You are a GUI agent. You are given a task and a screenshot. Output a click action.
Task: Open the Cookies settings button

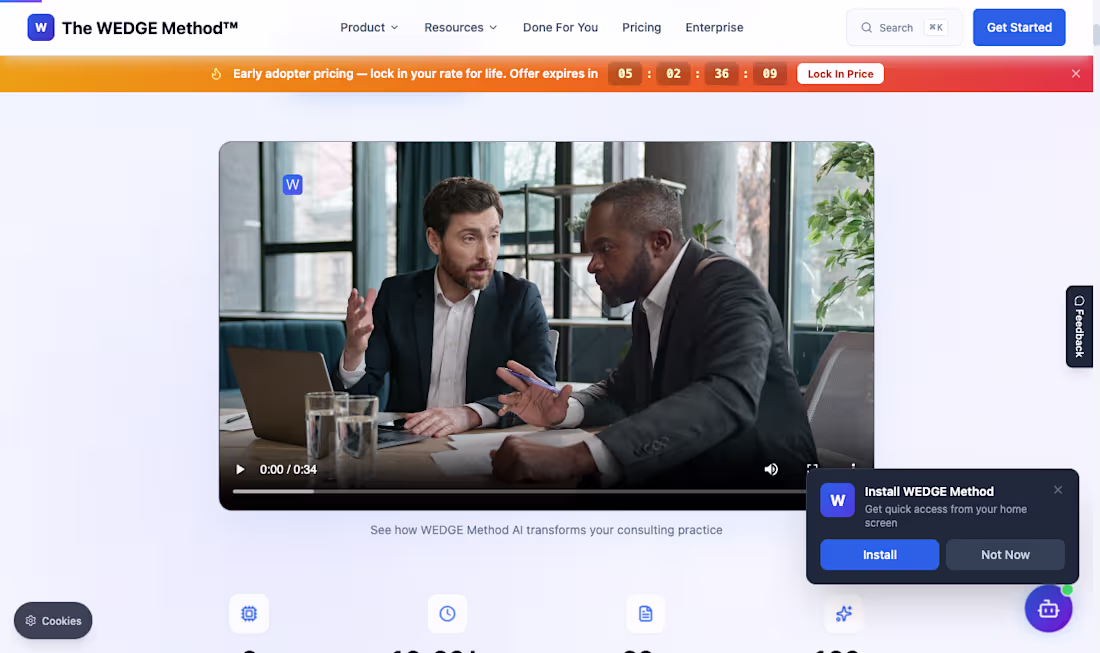53,621
